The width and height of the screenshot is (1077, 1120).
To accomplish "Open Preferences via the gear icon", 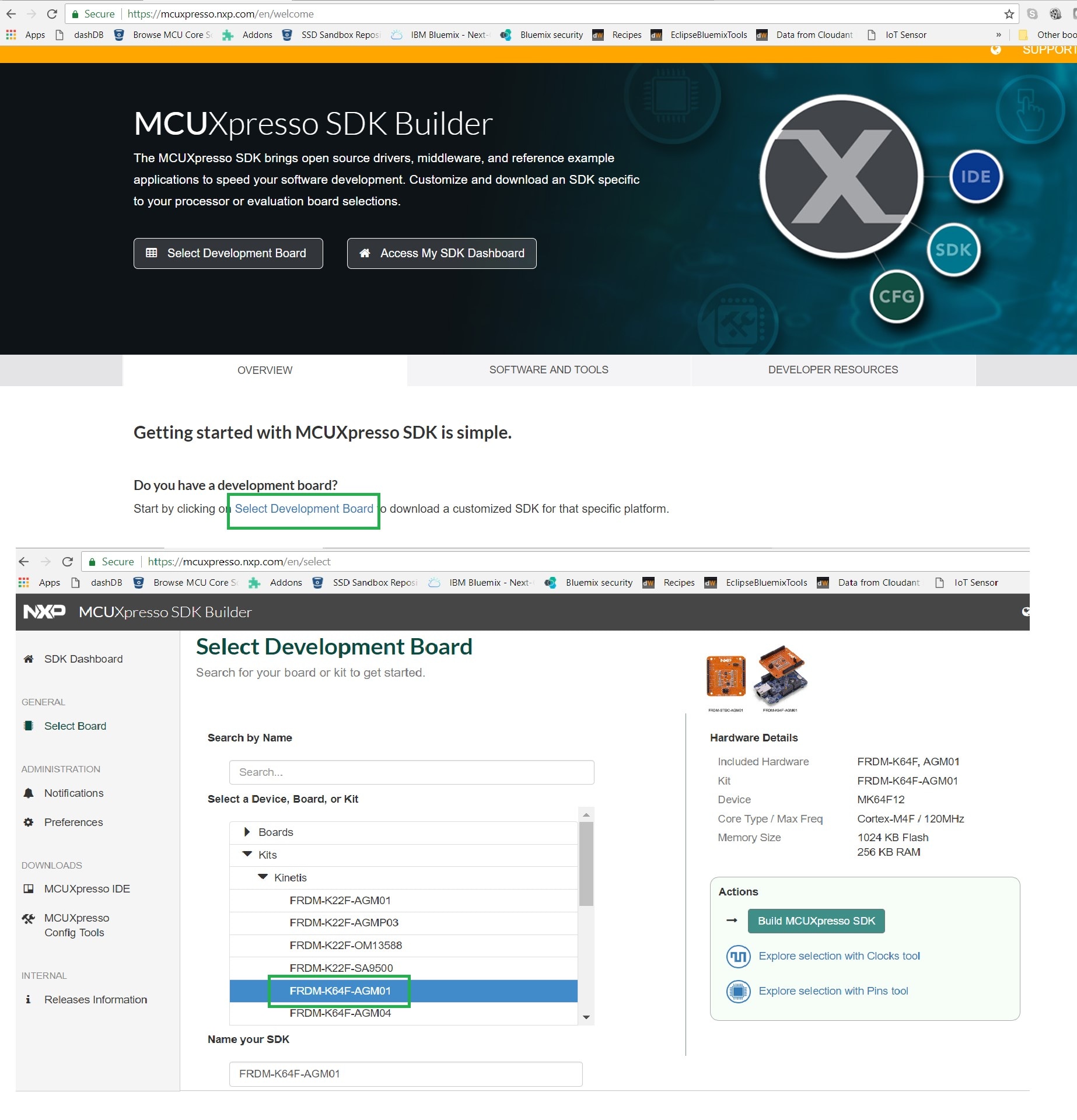I will coord(27,822).
